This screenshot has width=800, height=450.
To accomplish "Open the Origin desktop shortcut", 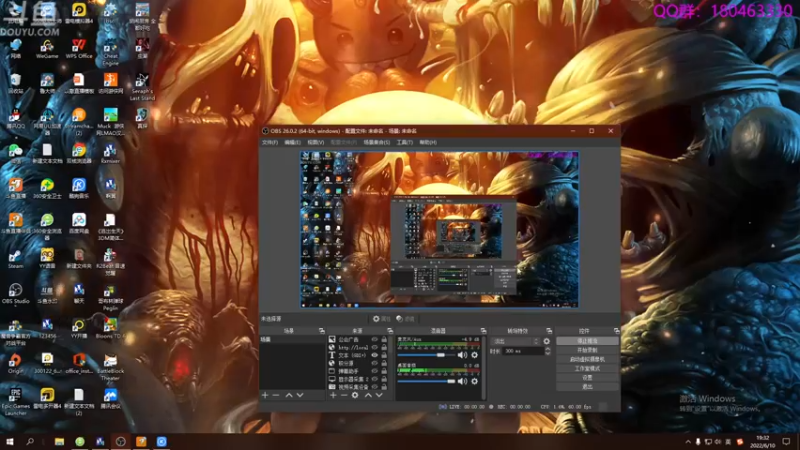I will click(15, 364).
